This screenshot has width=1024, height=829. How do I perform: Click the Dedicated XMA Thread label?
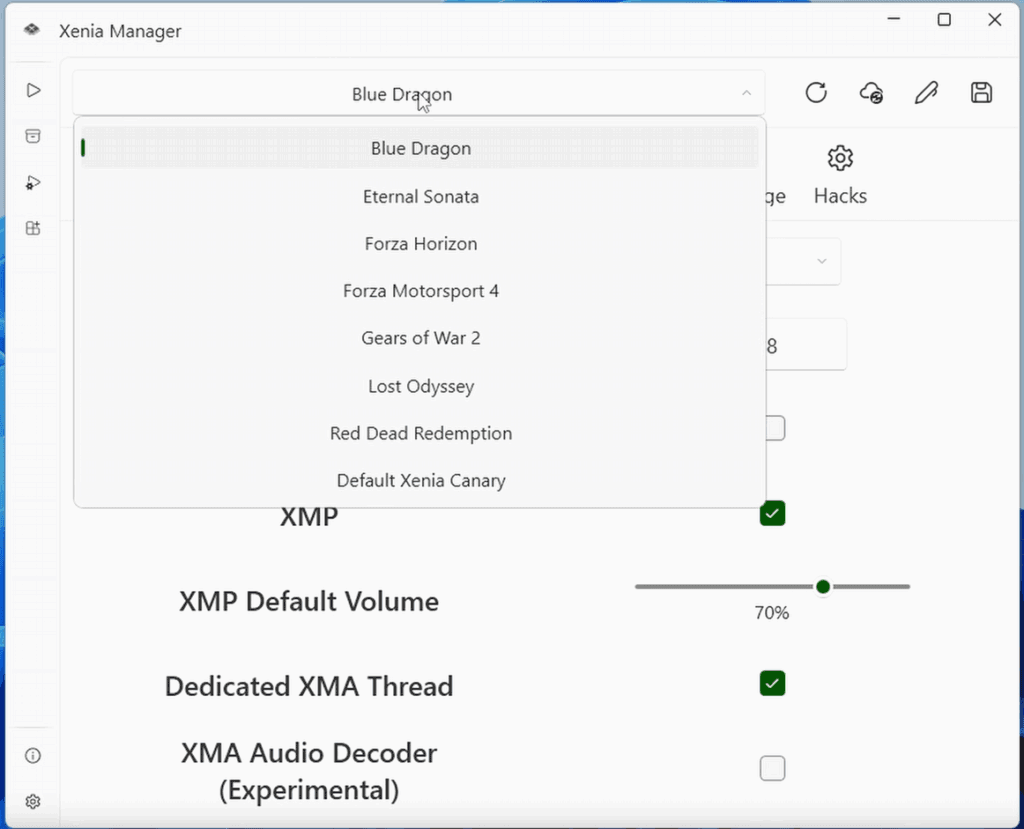[309, 686]
